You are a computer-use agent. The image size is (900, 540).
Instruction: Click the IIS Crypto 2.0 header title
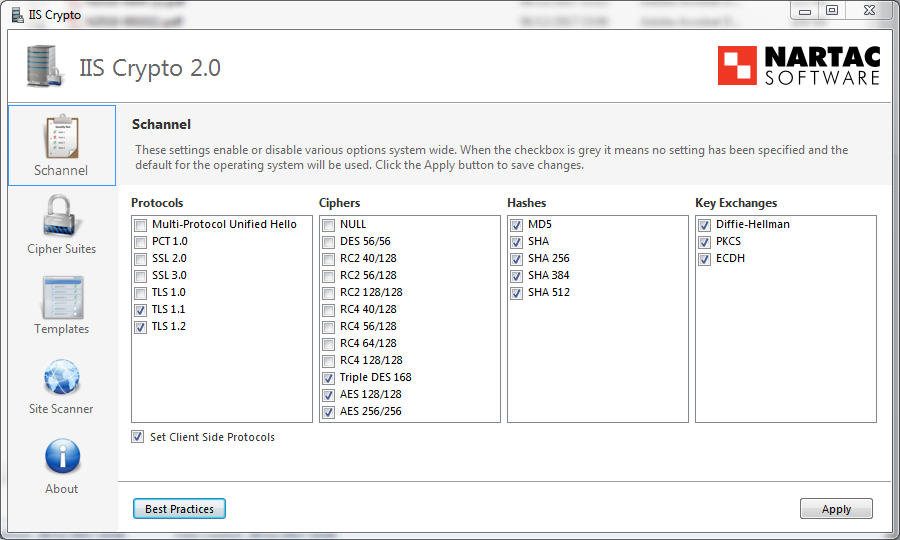pyautogui.click(x=150, y=68)
